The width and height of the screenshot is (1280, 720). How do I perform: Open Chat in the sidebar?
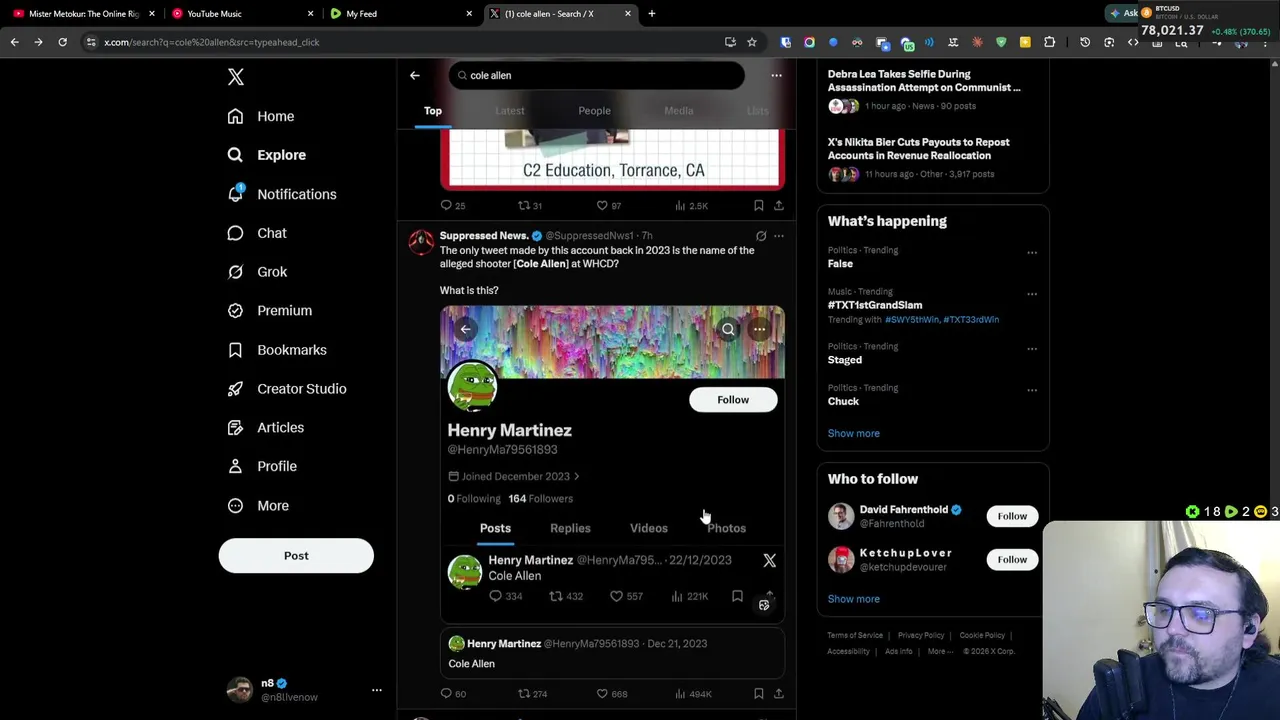click(256, 233)
